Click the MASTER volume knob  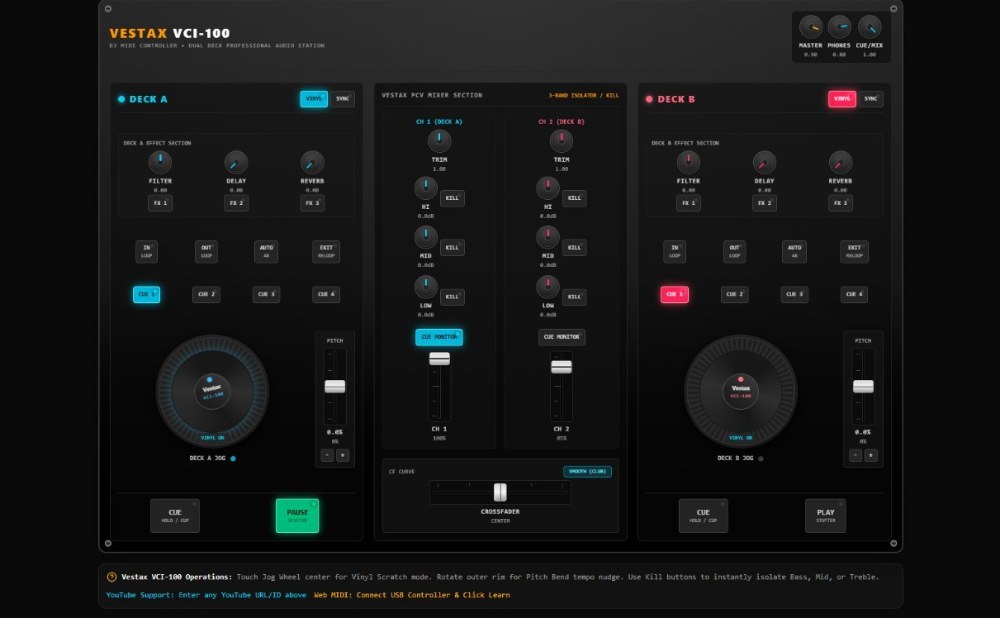point(811,27)
